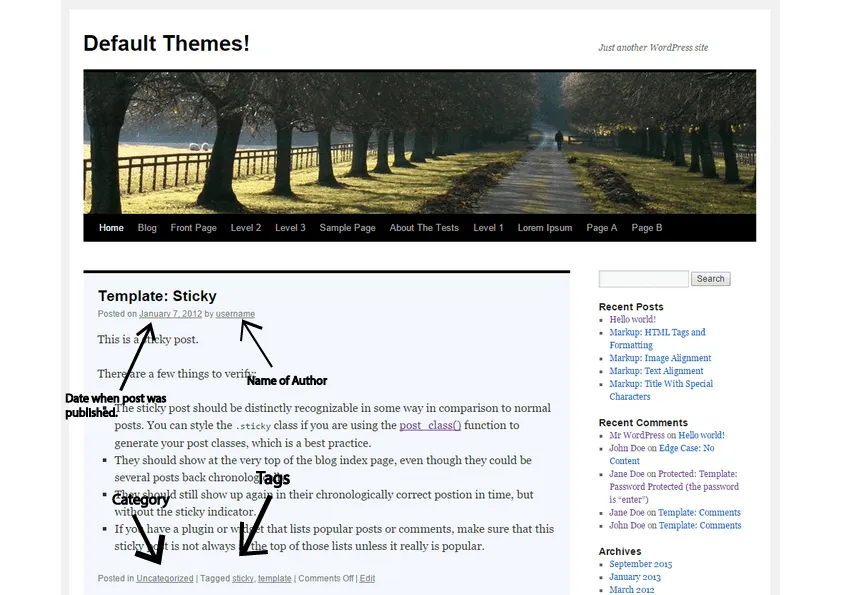Viewport: 842px width, 595px height.
Task: Open Page A menu item
Action: point(602,228)
